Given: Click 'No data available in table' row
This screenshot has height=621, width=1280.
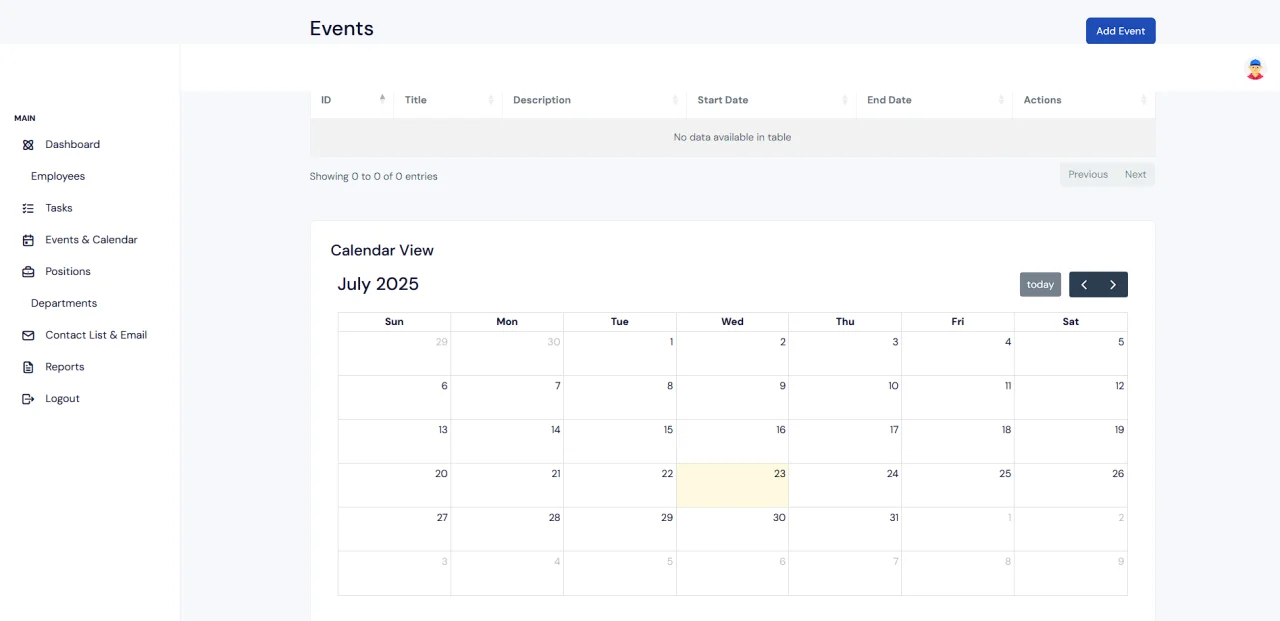Looking at the screenshot, I should click(x=732, y=137).
